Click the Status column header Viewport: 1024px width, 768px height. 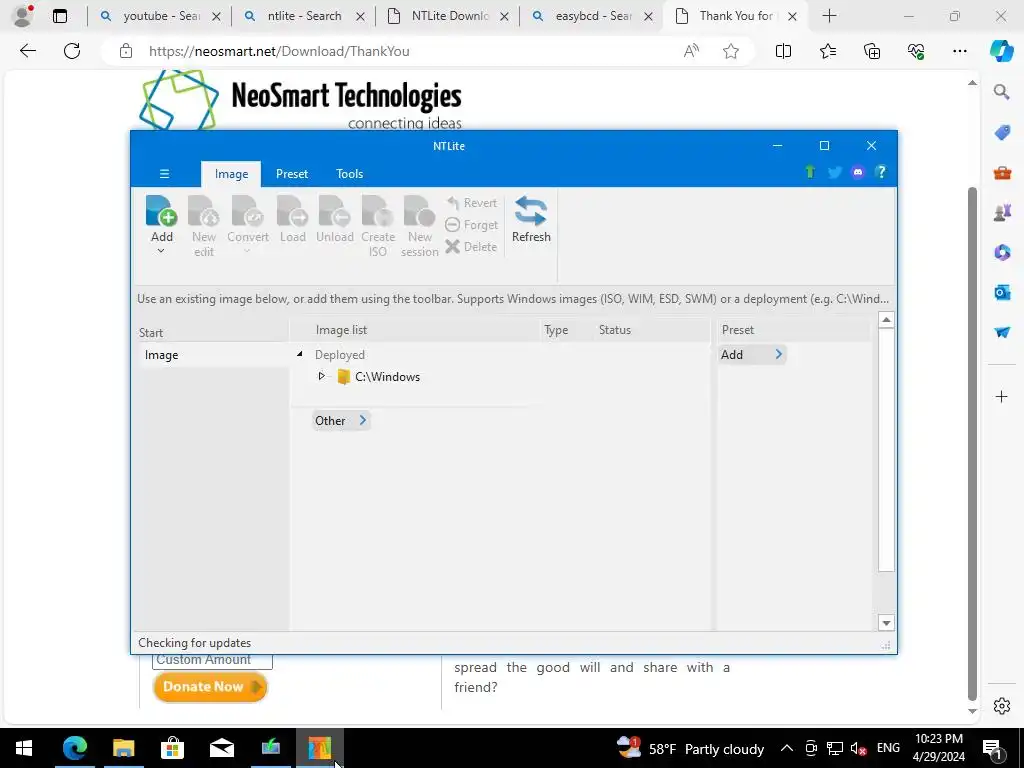coord(615,330)
